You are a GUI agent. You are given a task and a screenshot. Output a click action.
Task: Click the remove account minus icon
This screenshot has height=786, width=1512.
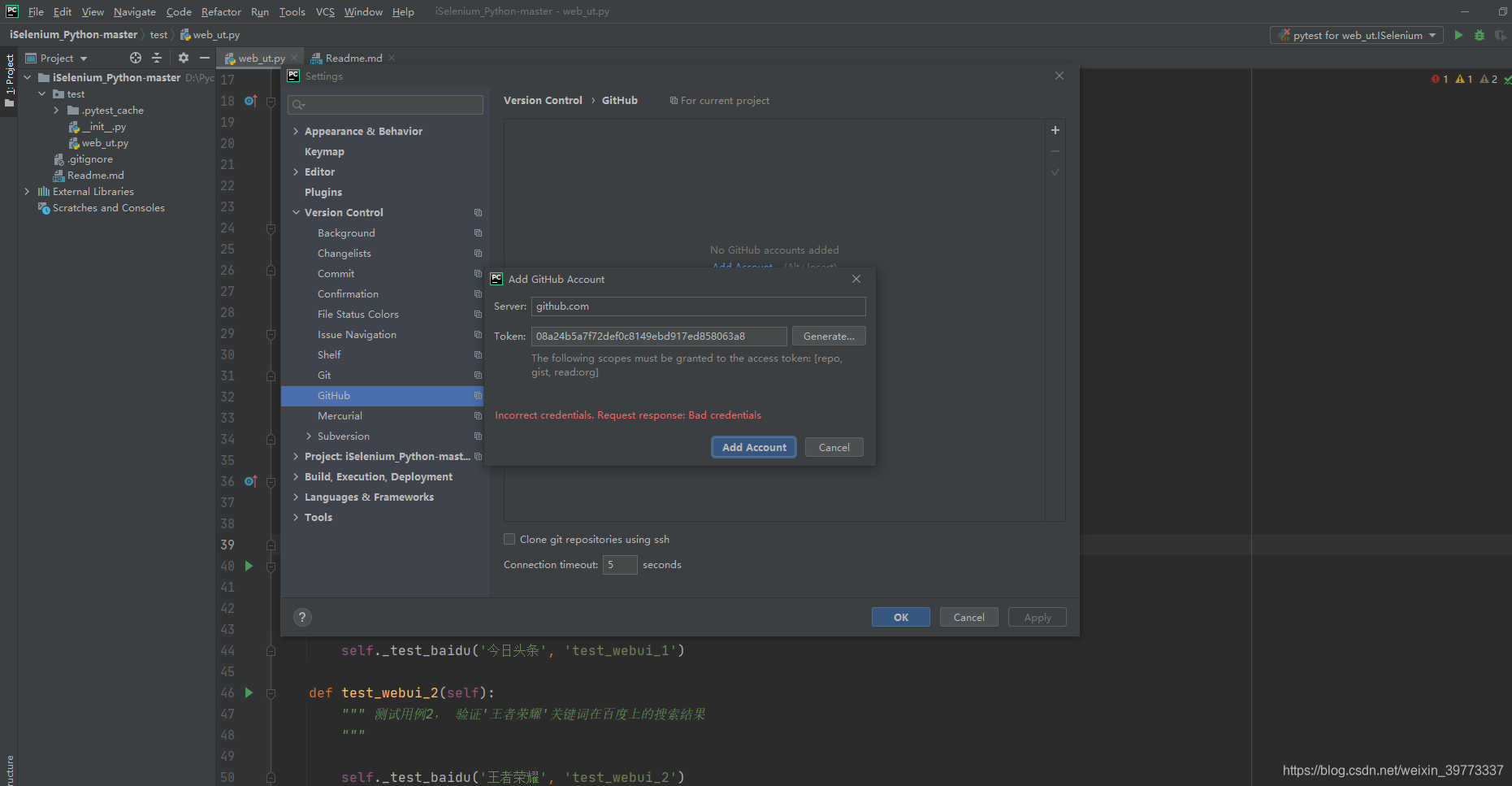(x=1055, y=151)
